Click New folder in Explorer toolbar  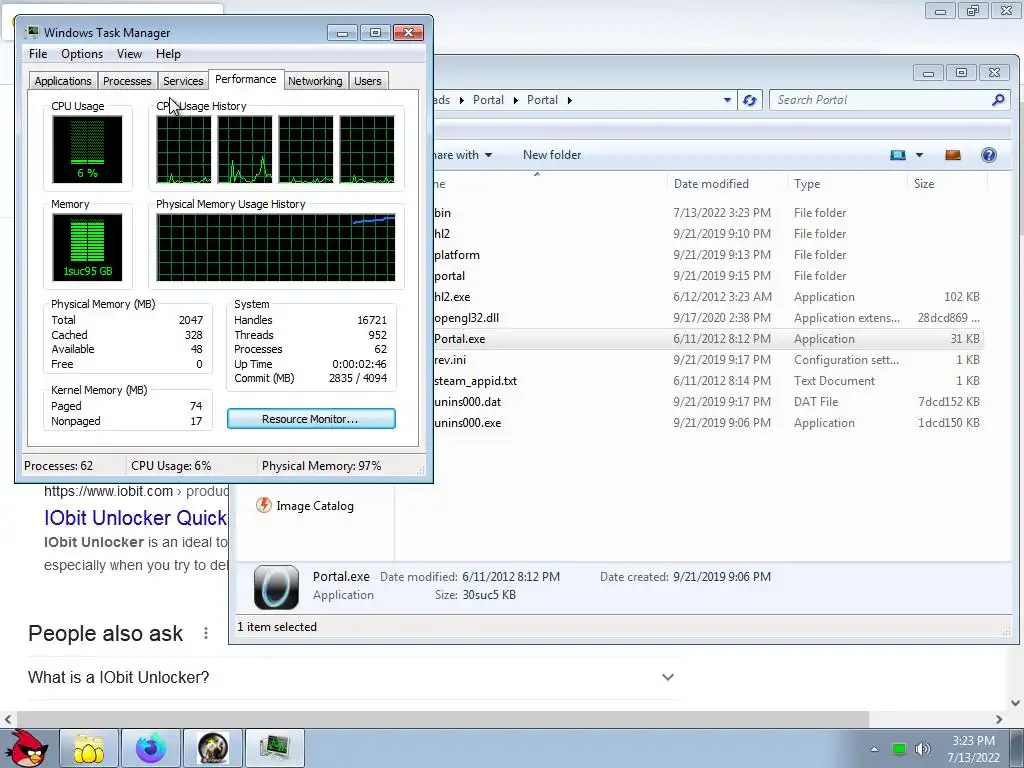pyautogui.click(x=552, y=155)
